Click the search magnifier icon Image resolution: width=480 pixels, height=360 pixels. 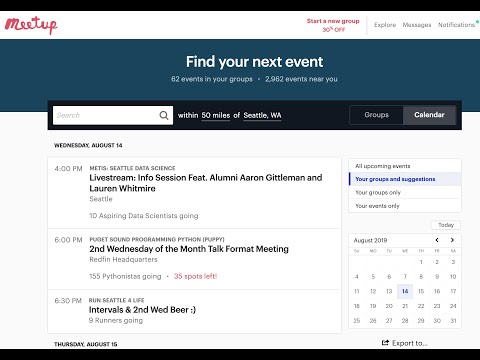pos(164,115)
